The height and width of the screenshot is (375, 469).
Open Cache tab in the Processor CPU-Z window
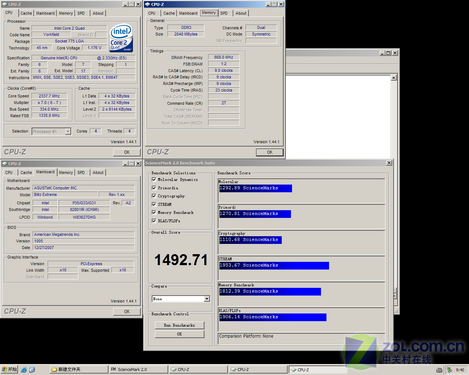click(x=26, y=13)
